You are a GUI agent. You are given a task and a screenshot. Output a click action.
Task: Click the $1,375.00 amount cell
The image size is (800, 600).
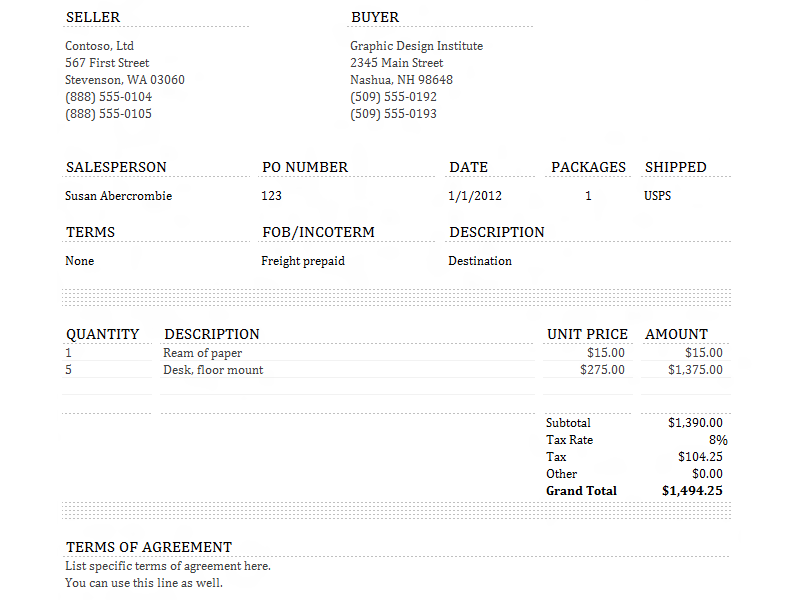tap(686, 370)
